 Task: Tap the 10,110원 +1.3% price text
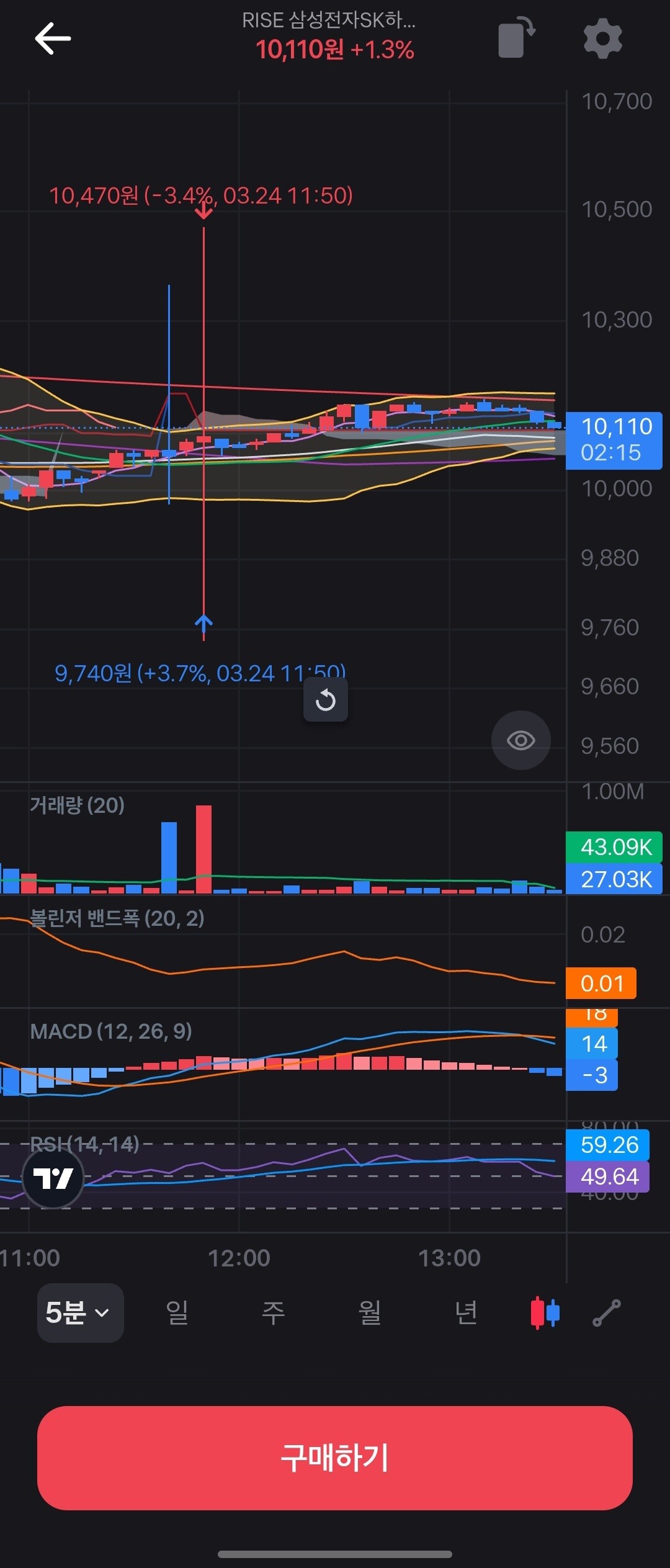[335, 50]
